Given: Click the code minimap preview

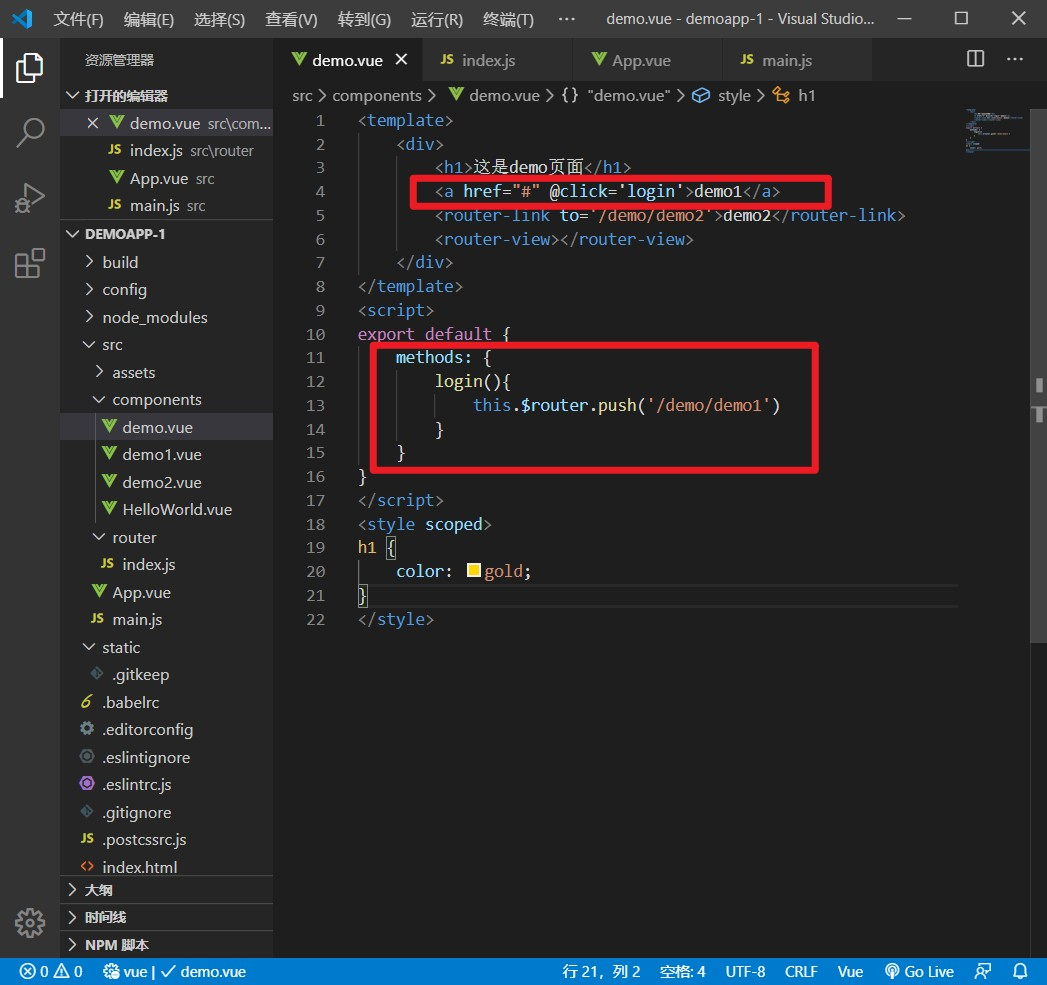Looking at the screenshot, I should [996, 130].
